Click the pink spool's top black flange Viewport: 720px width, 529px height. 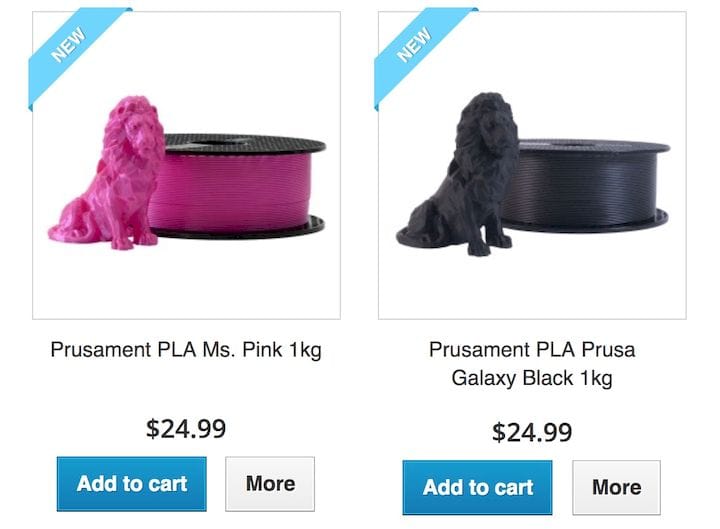pos(245,143)
